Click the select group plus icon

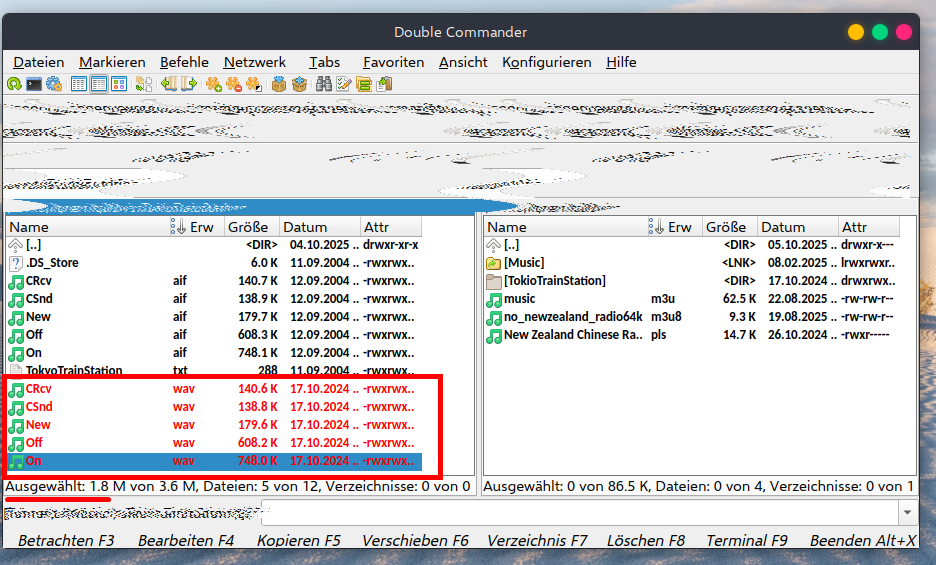pos(214,84)
